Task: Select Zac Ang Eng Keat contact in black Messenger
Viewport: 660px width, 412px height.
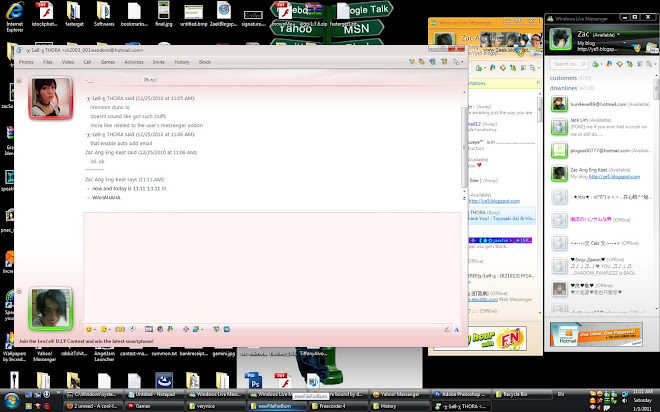Action: [x=602, y=173]
